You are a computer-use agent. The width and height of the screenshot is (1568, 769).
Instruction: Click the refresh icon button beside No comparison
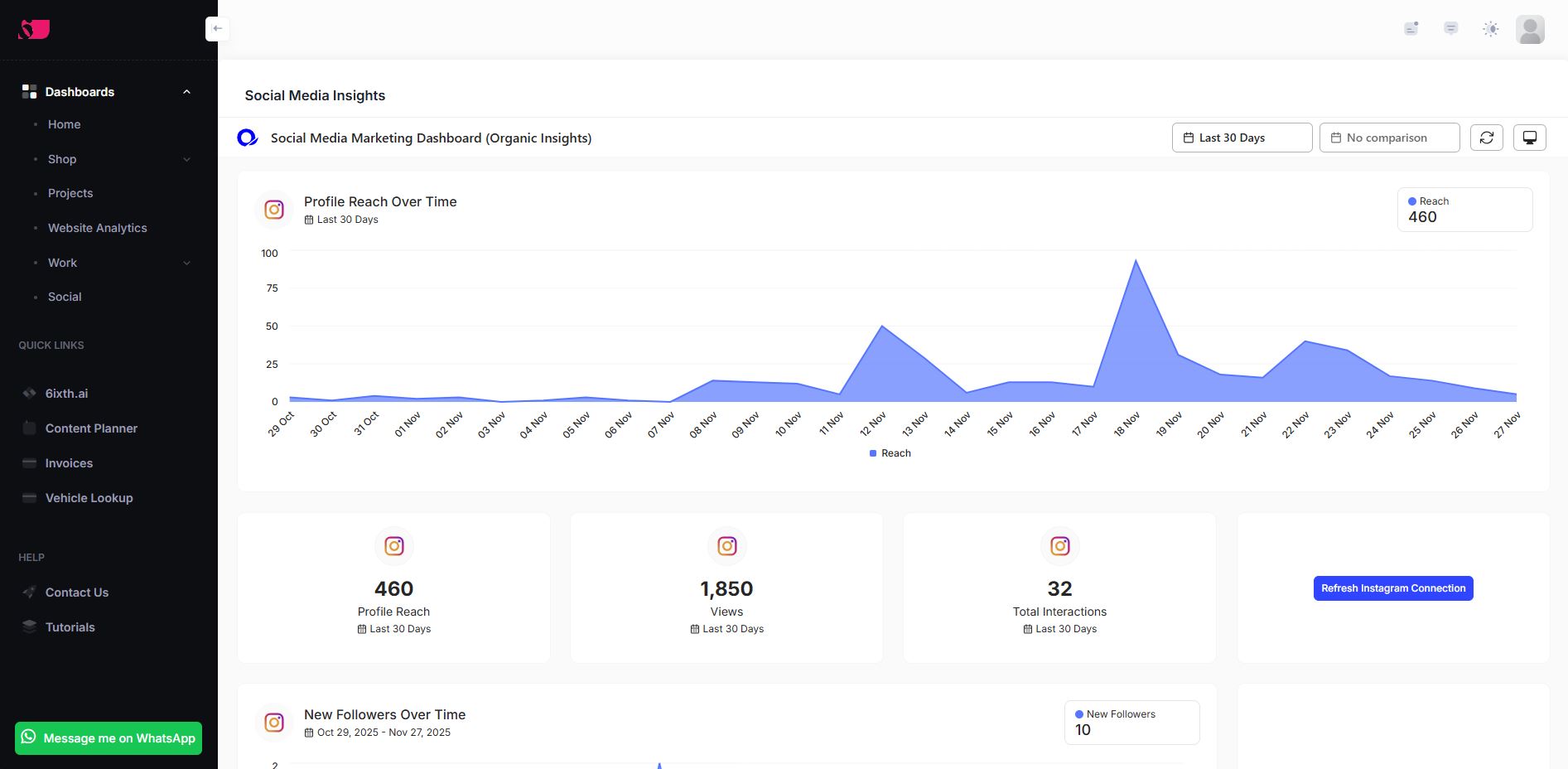point(1486,138)
